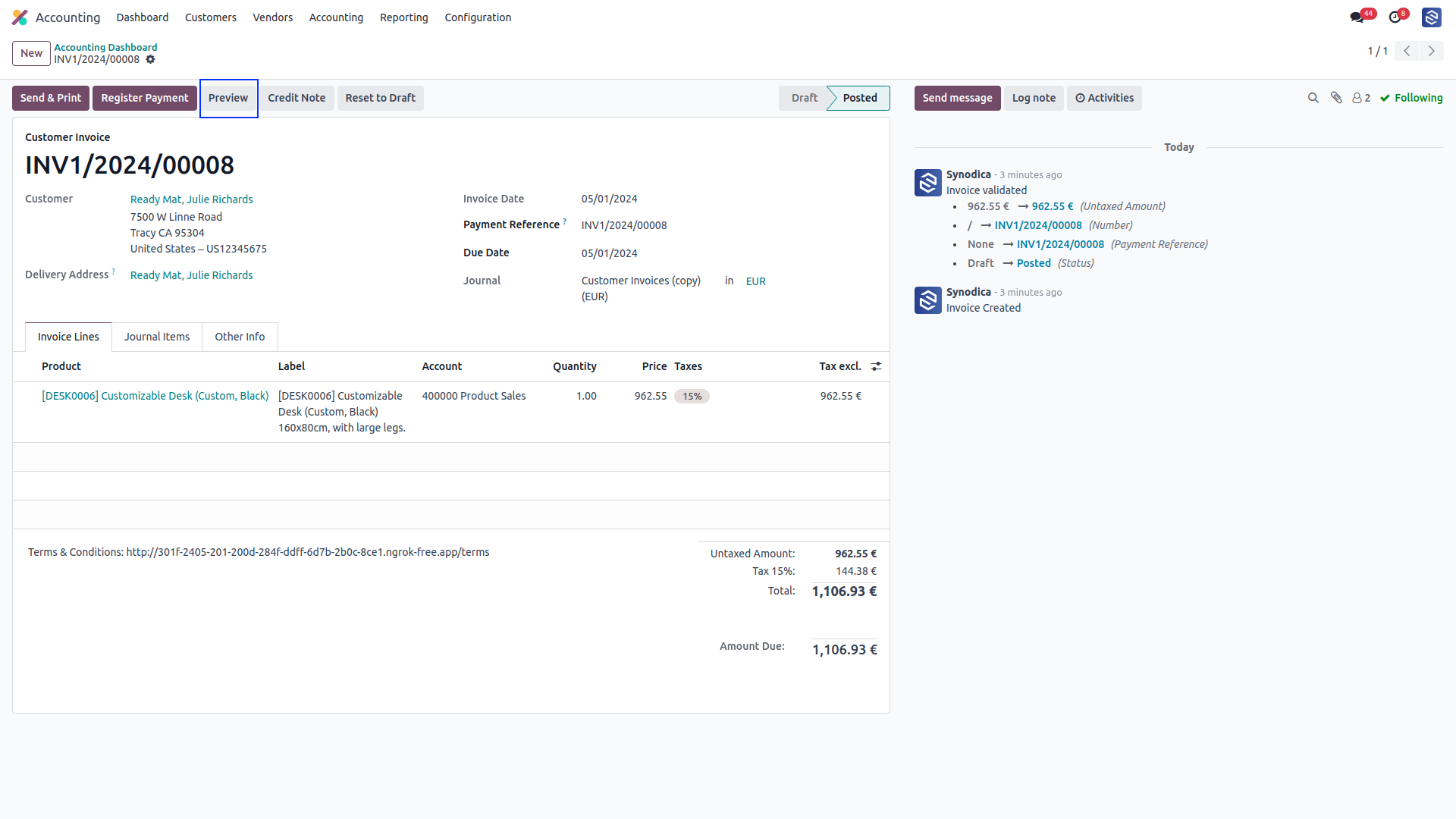Open the EUR currency link
The width and height of the screenshot is (1456, 819).
tap(756, 281)
